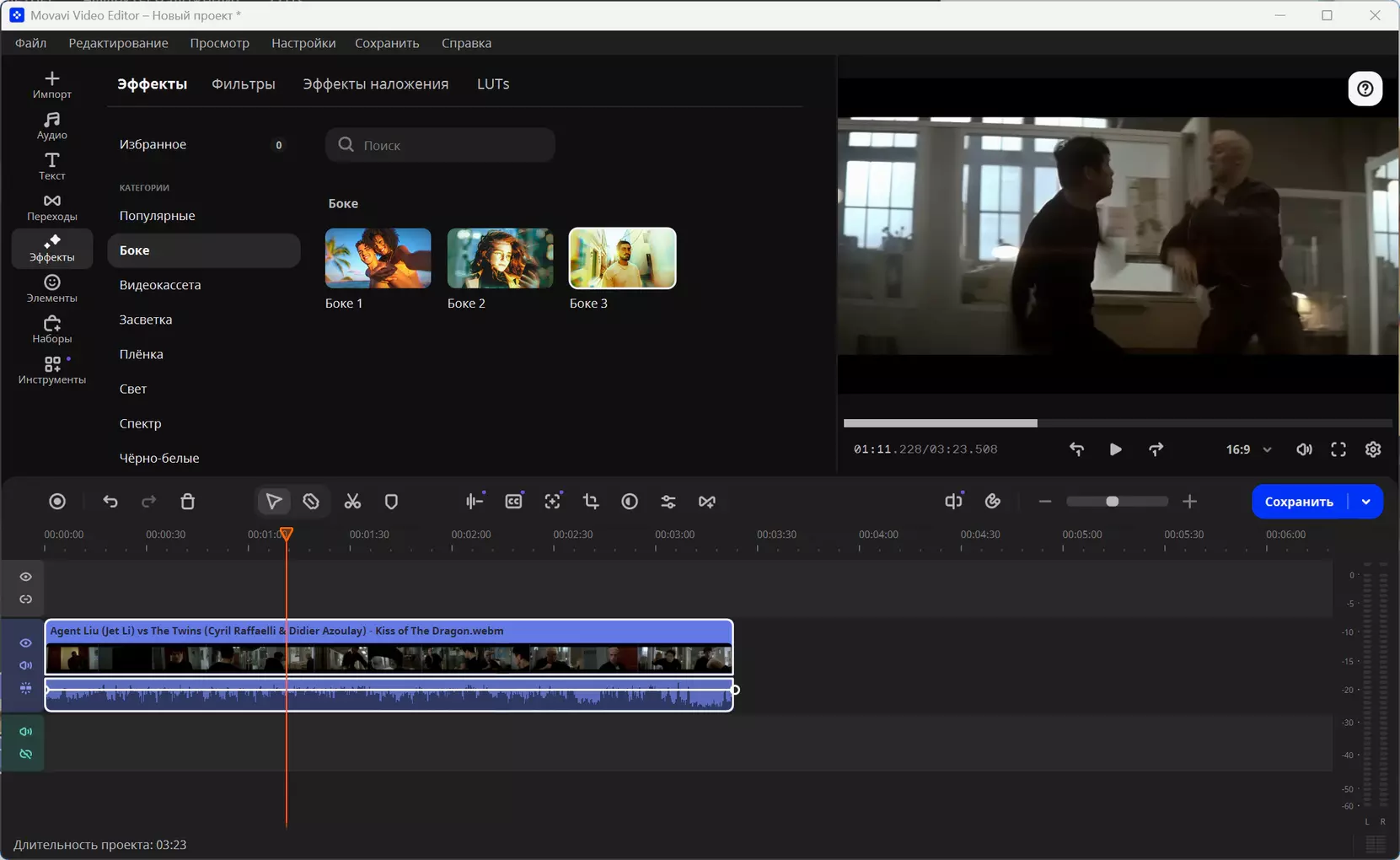Screen dimensions: 1400x860
Task: Switch to the Фильтры tab
Action: click(244, 84)
